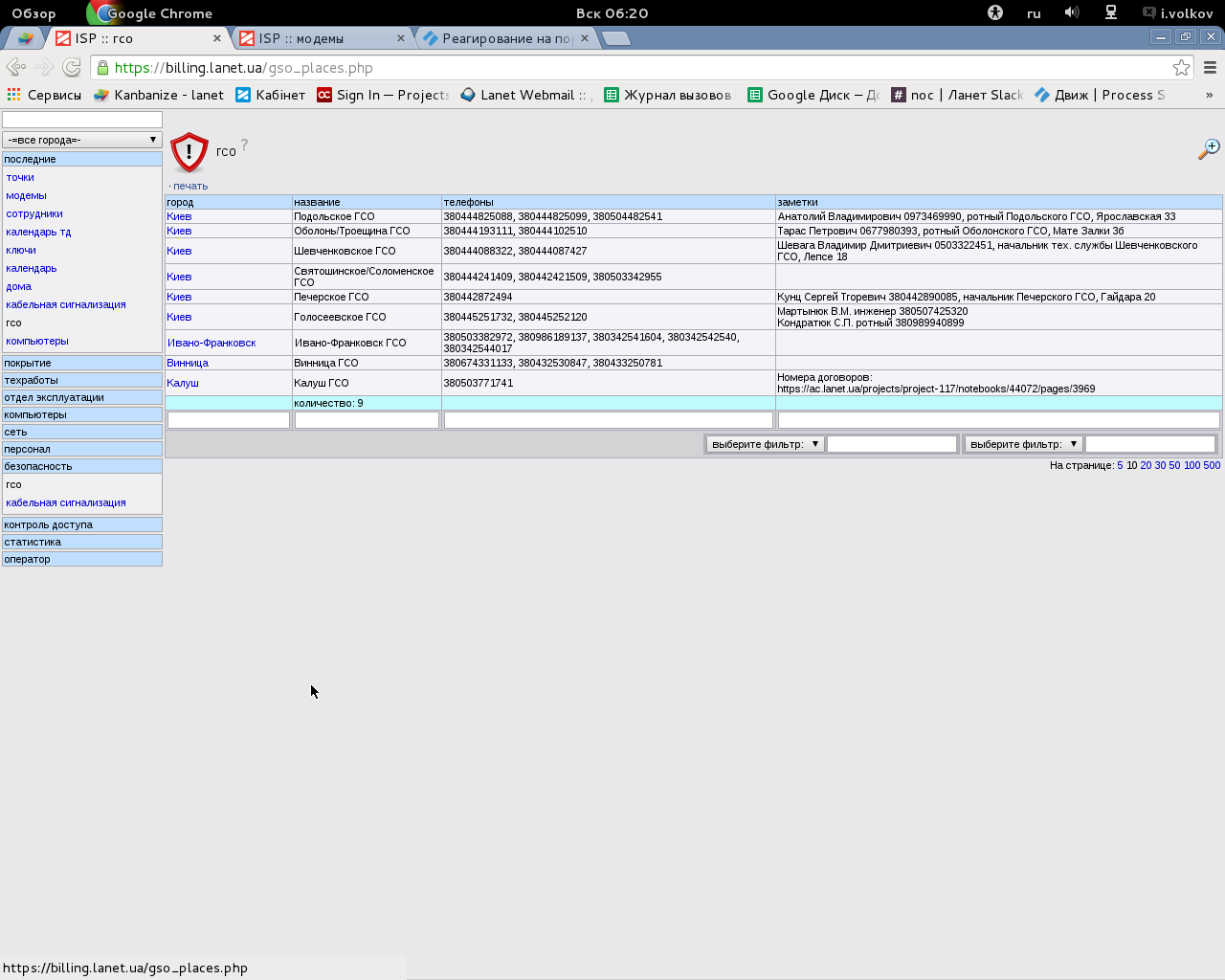Switch the keyboard layout indicator ru
This screenshot has width=1225, height=980.
tap(1034, 13)
